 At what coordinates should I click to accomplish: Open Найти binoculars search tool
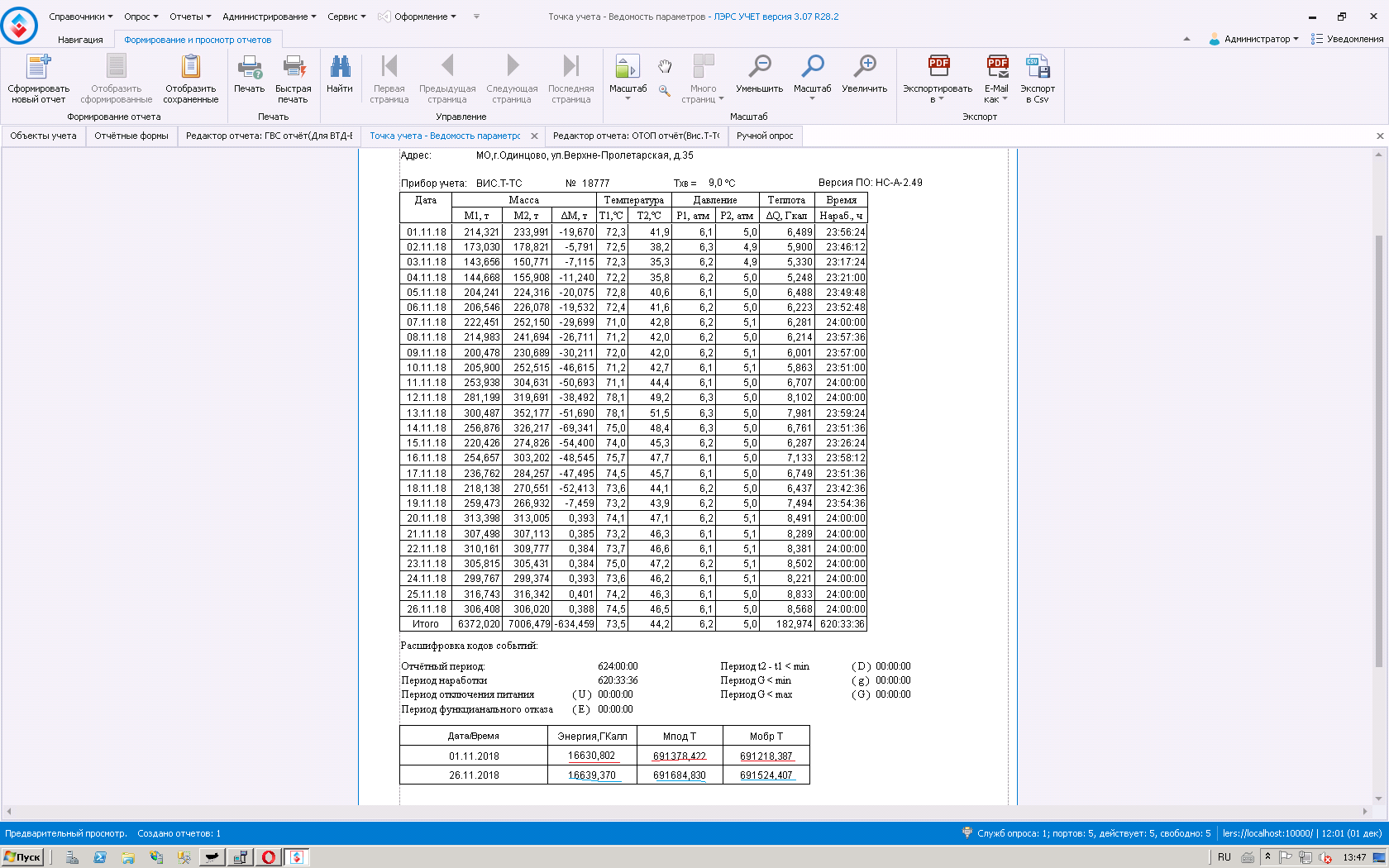tap(340, 67)
